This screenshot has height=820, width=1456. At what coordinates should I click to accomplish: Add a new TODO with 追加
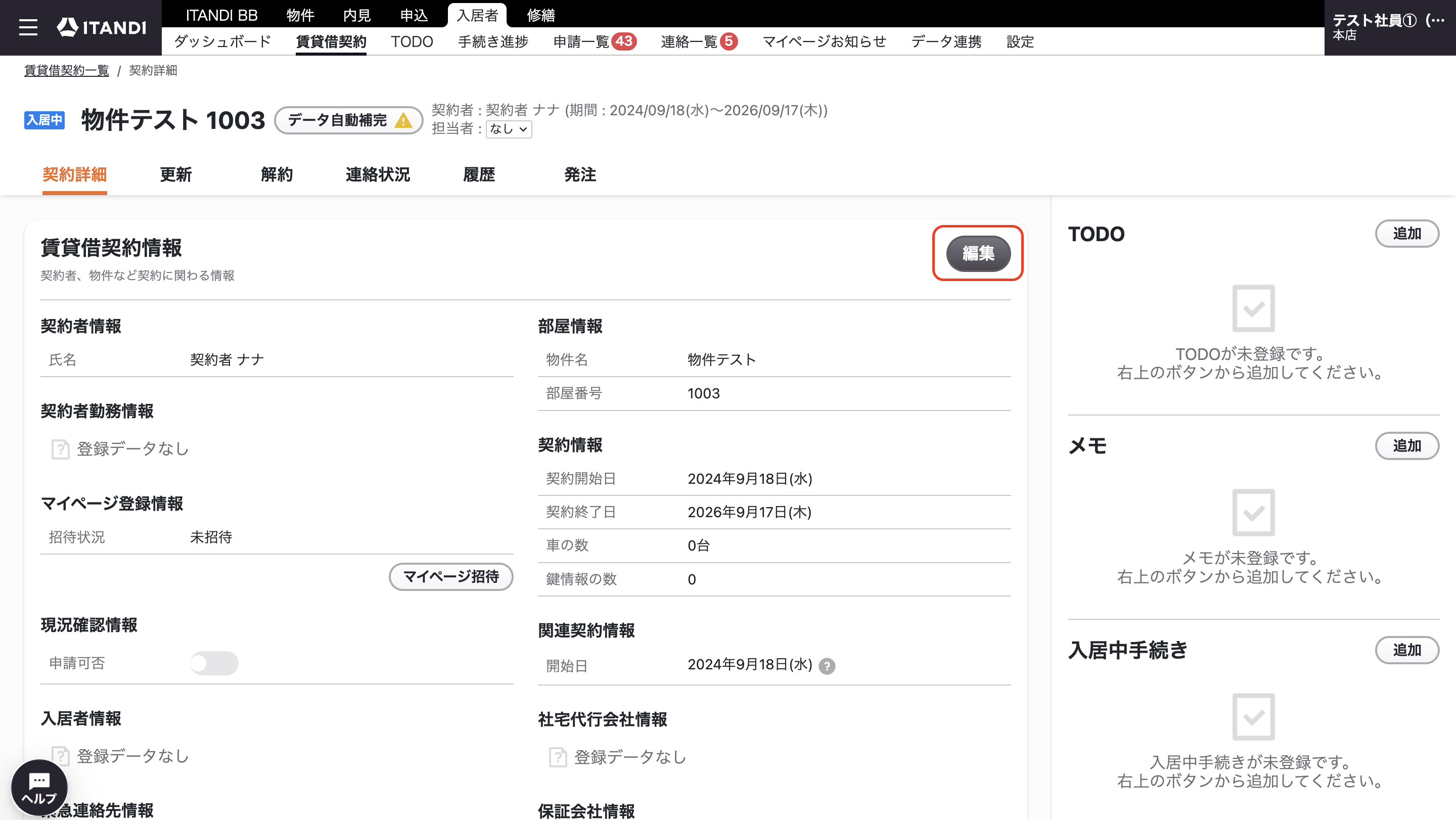pos(1406,234)
